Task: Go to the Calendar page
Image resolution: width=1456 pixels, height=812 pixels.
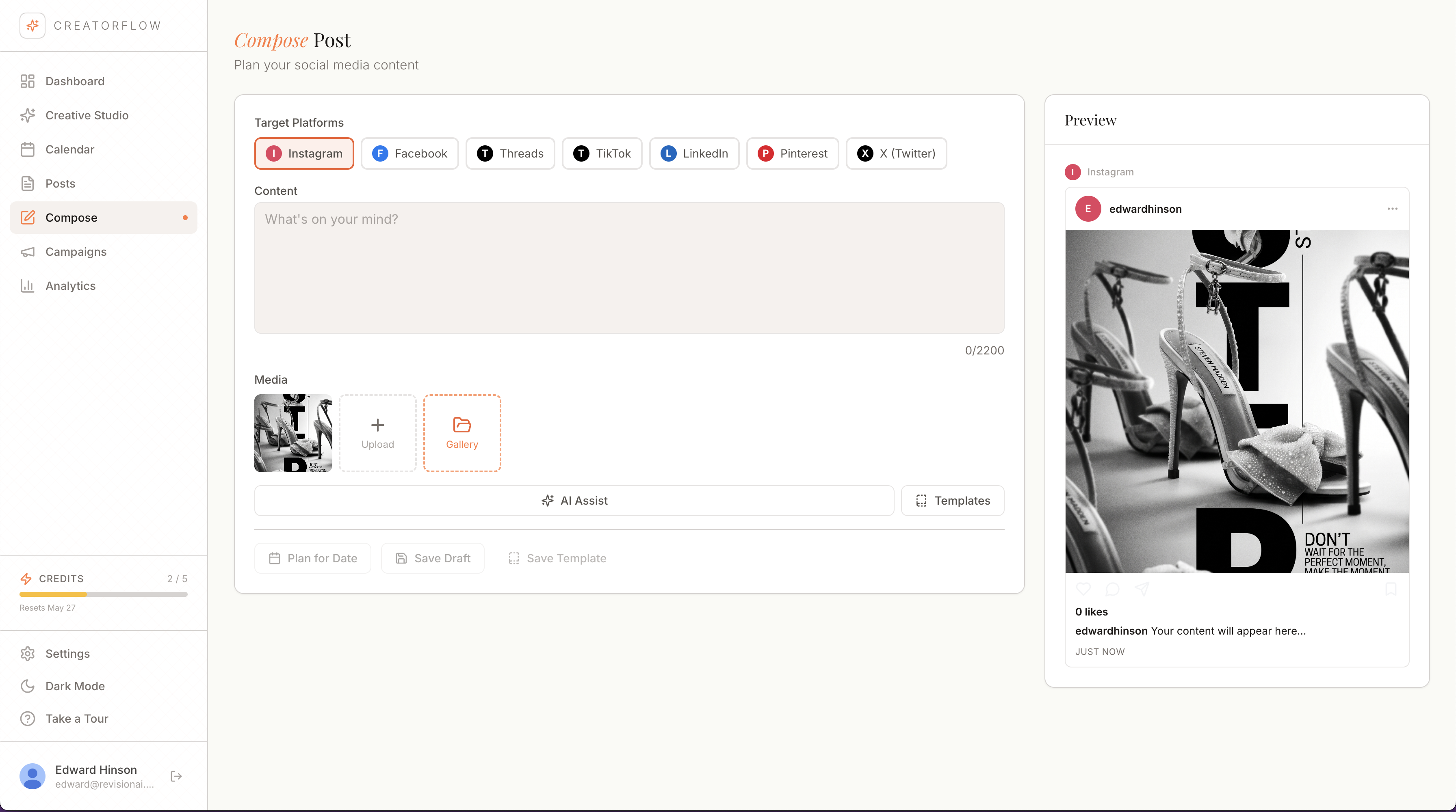Action: click(104, 150)
